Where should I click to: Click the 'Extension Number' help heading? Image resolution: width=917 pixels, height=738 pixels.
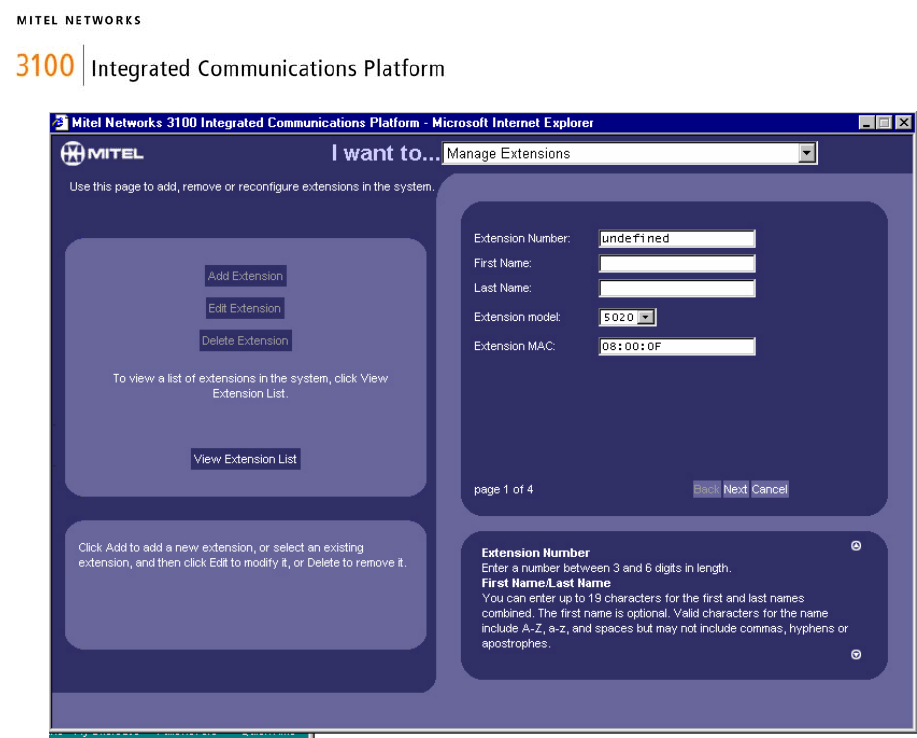[535, 553]
